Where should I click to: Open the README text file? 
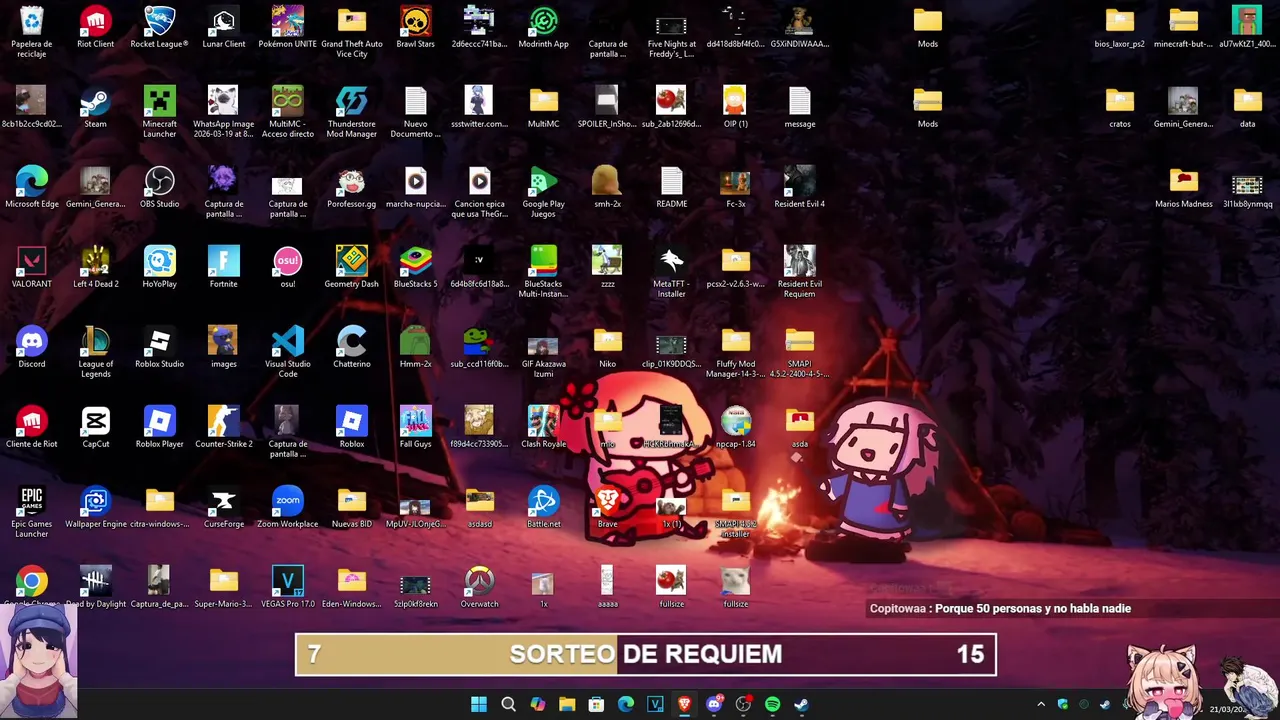[x=671, y=187]
